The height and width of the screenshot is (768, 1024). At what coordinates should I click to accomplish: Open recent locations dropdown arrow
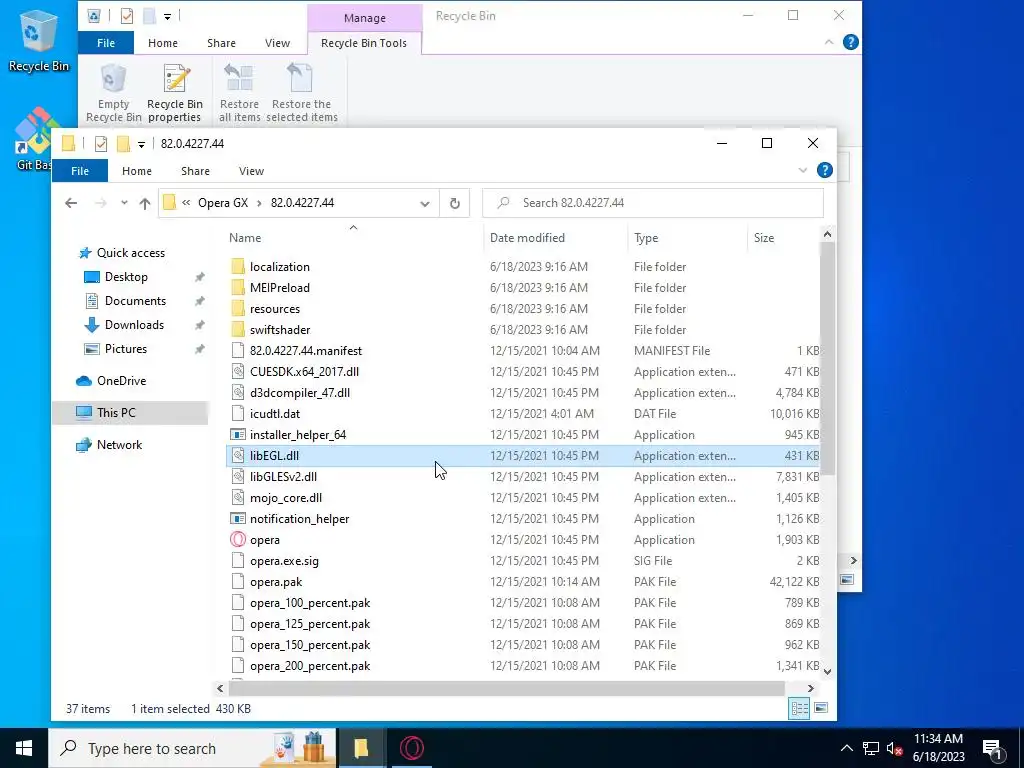click(x=124, y=203)
